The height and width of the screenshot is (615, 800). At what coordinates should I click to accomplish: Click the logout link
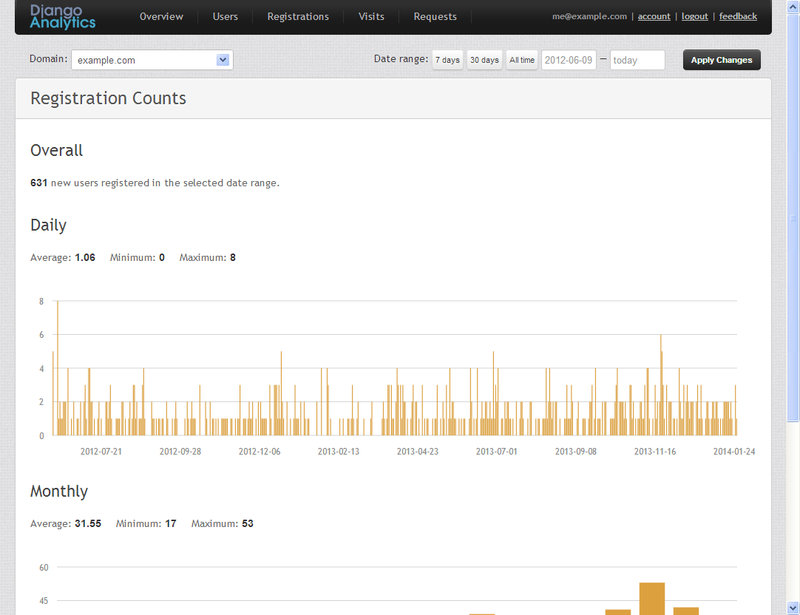tap(694, 16)
